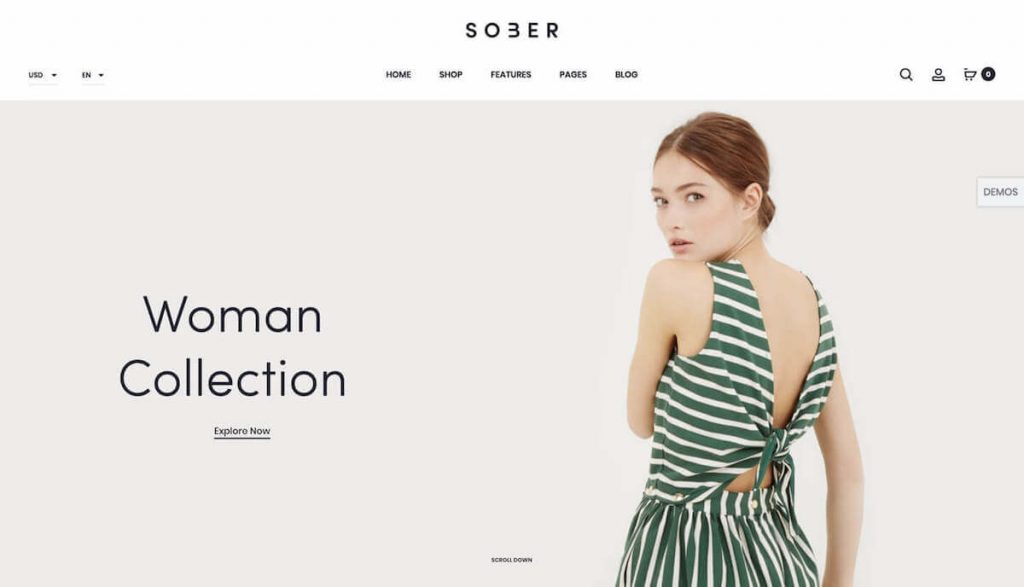Expand the EN language dropdown
The image size is (1024, 587).
93,75
